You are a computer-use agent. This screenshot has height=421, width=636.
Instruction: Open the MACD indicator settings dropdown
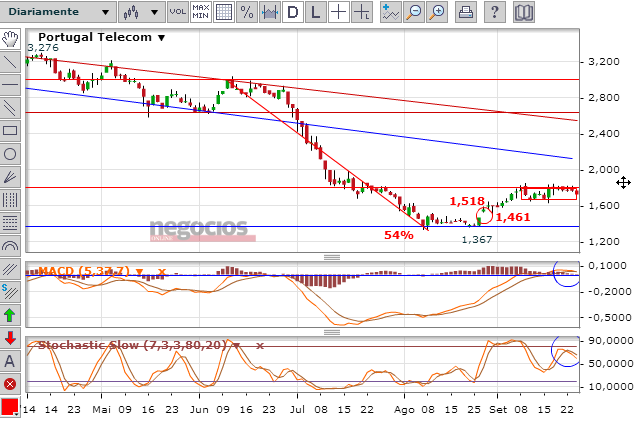click(x=140, y=272)
